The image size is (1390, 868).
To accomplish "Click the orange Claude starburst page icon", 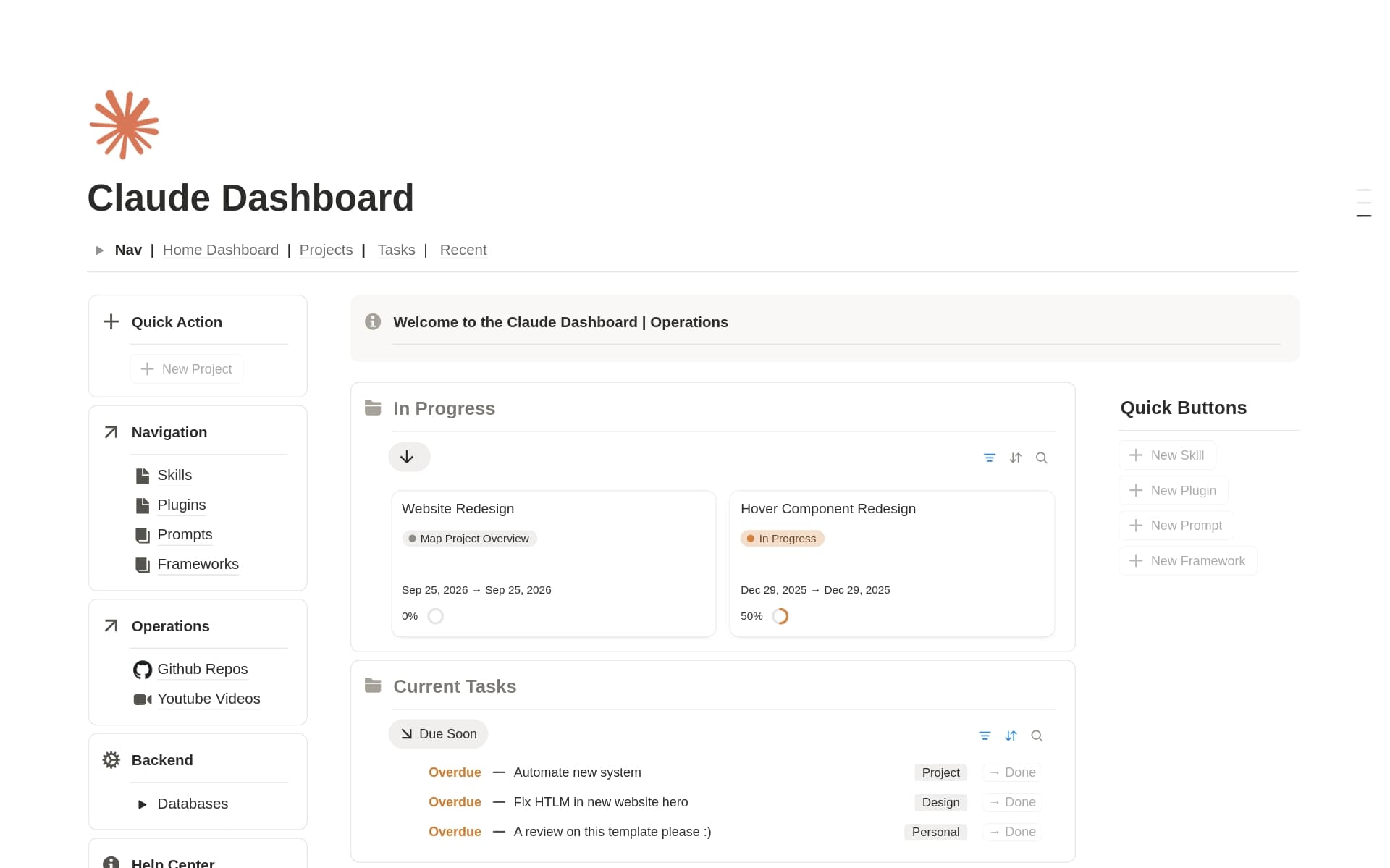I will click(x=124, y=125).
